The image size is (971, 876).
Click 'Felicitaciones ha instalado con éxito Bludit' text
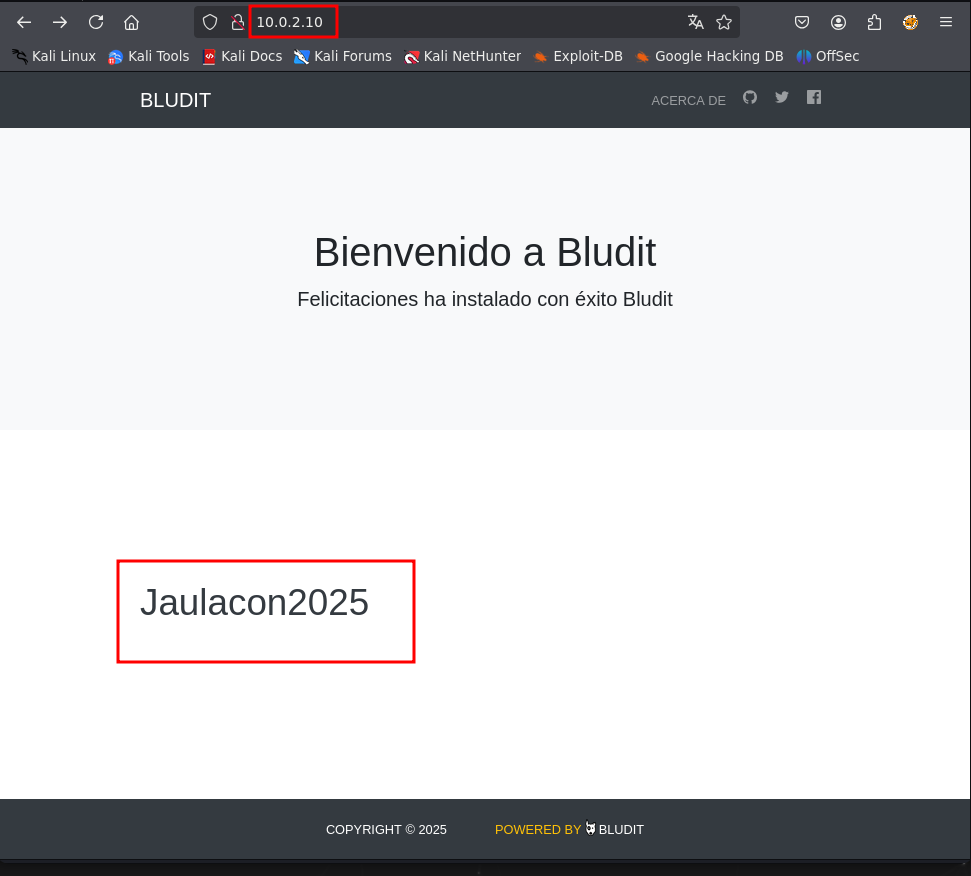[485, 300]
